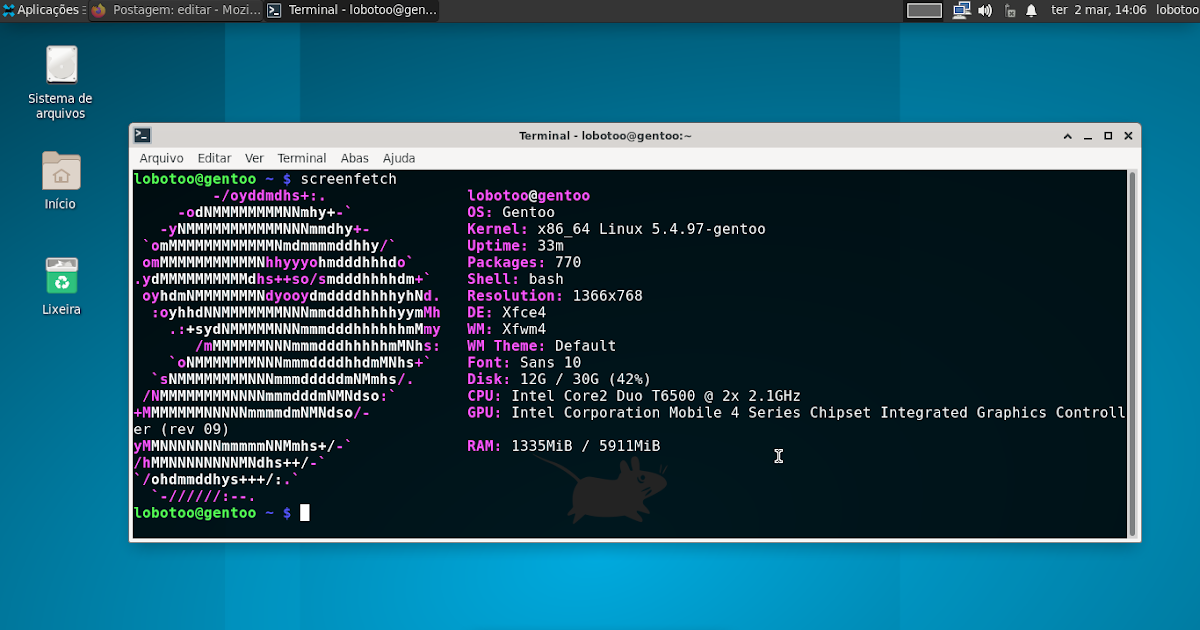Click the workspace switcher box

pos(924,10)
